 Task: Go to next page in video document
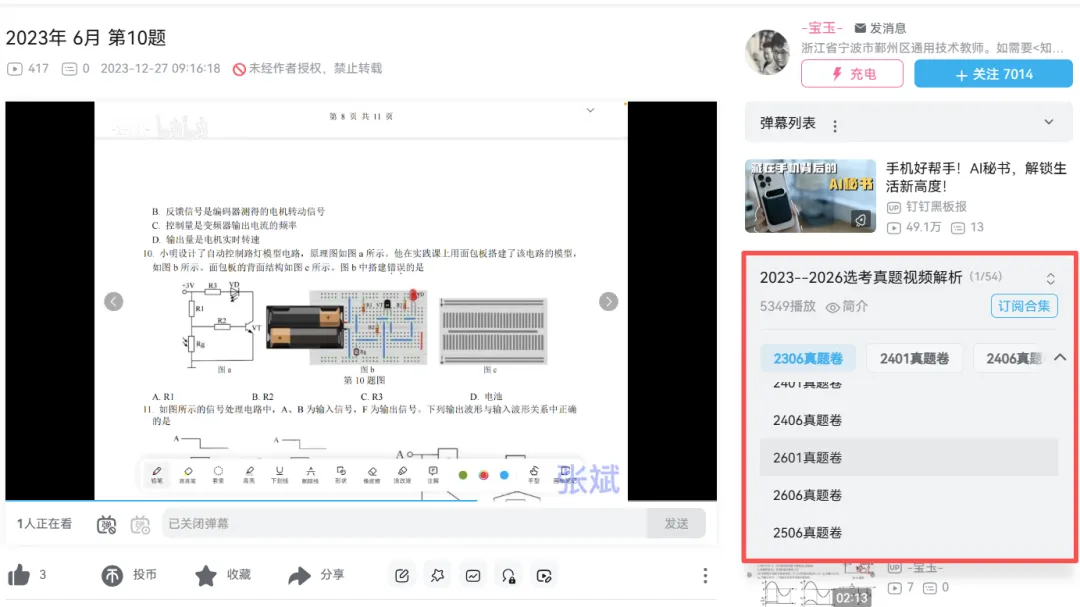608,302
